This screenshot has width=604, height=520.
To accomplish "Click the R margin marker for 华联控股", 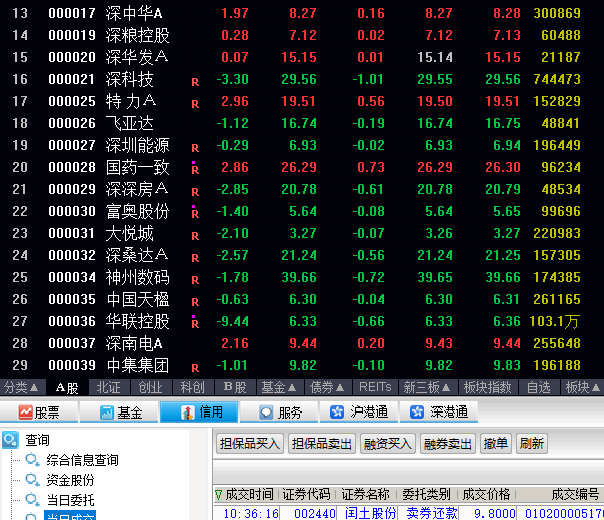I will [195, 323].
